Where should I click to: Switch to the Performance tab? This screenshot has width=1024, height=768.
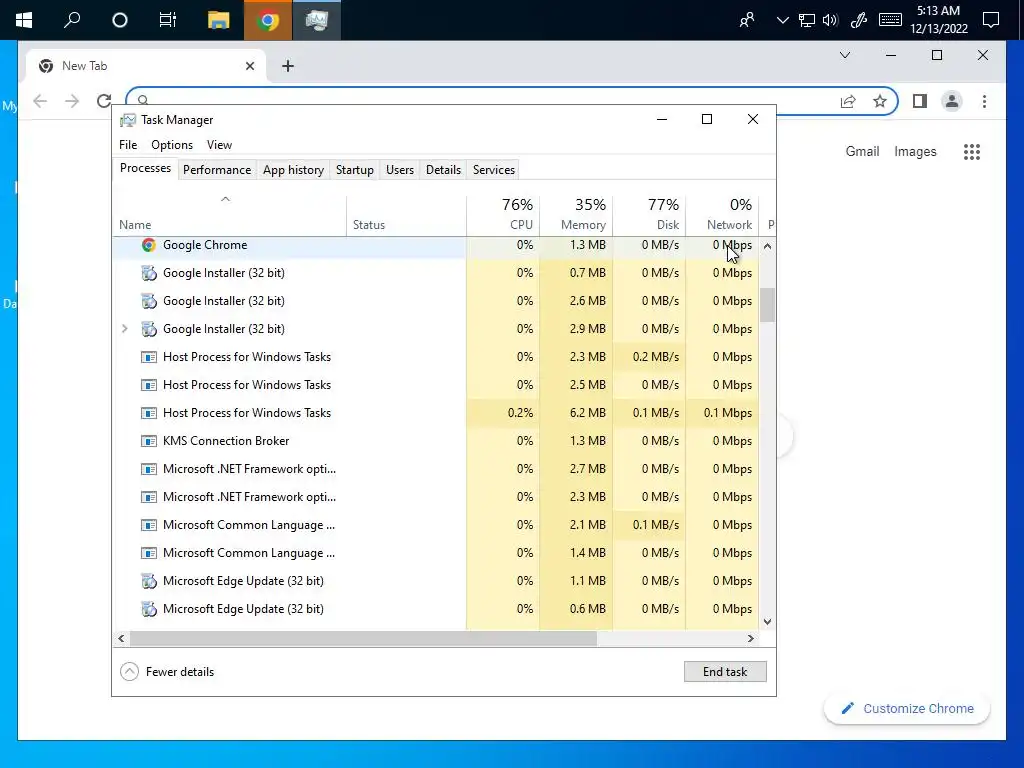tap(217, 170)
